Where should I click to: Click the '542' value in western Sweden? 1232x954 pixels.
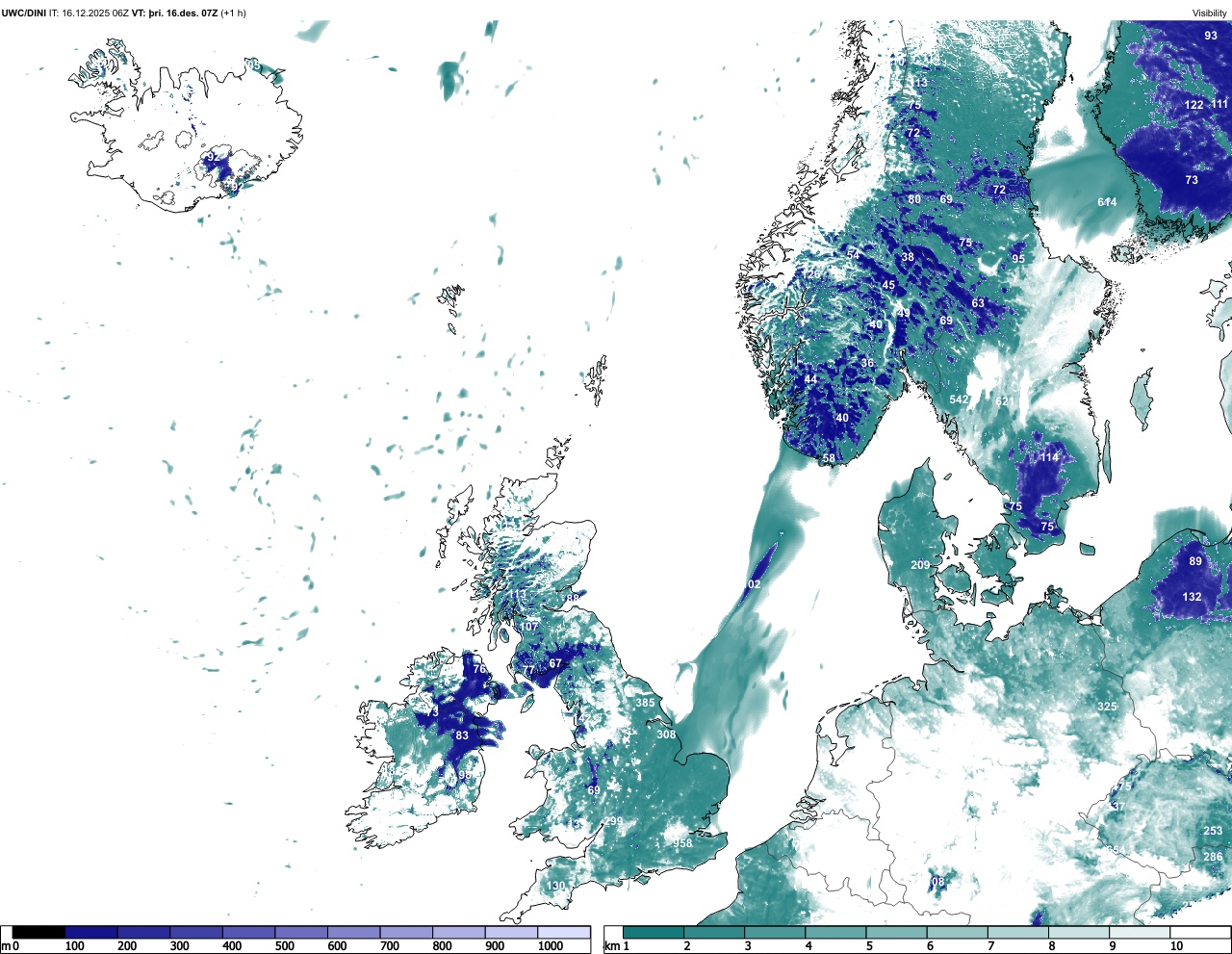click(959, 400)
